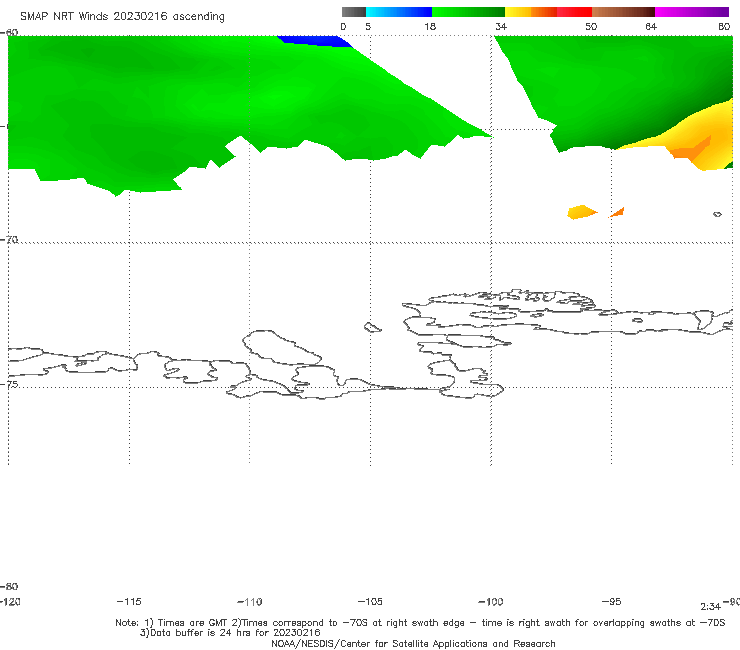Click the longitude label '-120'
The image size is (740, 650).
pos(10,602)
